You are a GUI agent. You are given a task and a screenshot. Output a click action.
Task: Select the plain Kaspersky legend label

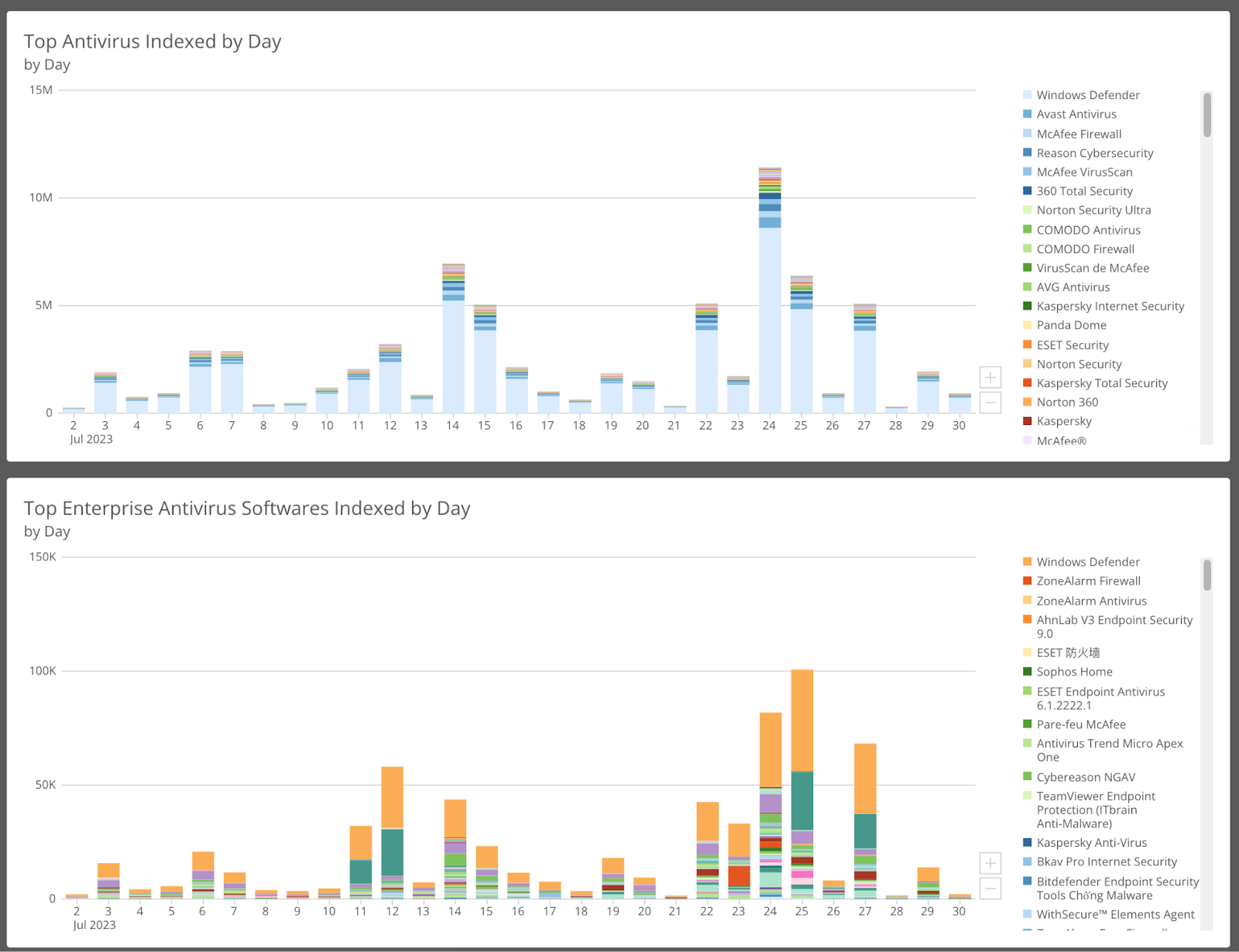coord(1064,421)
